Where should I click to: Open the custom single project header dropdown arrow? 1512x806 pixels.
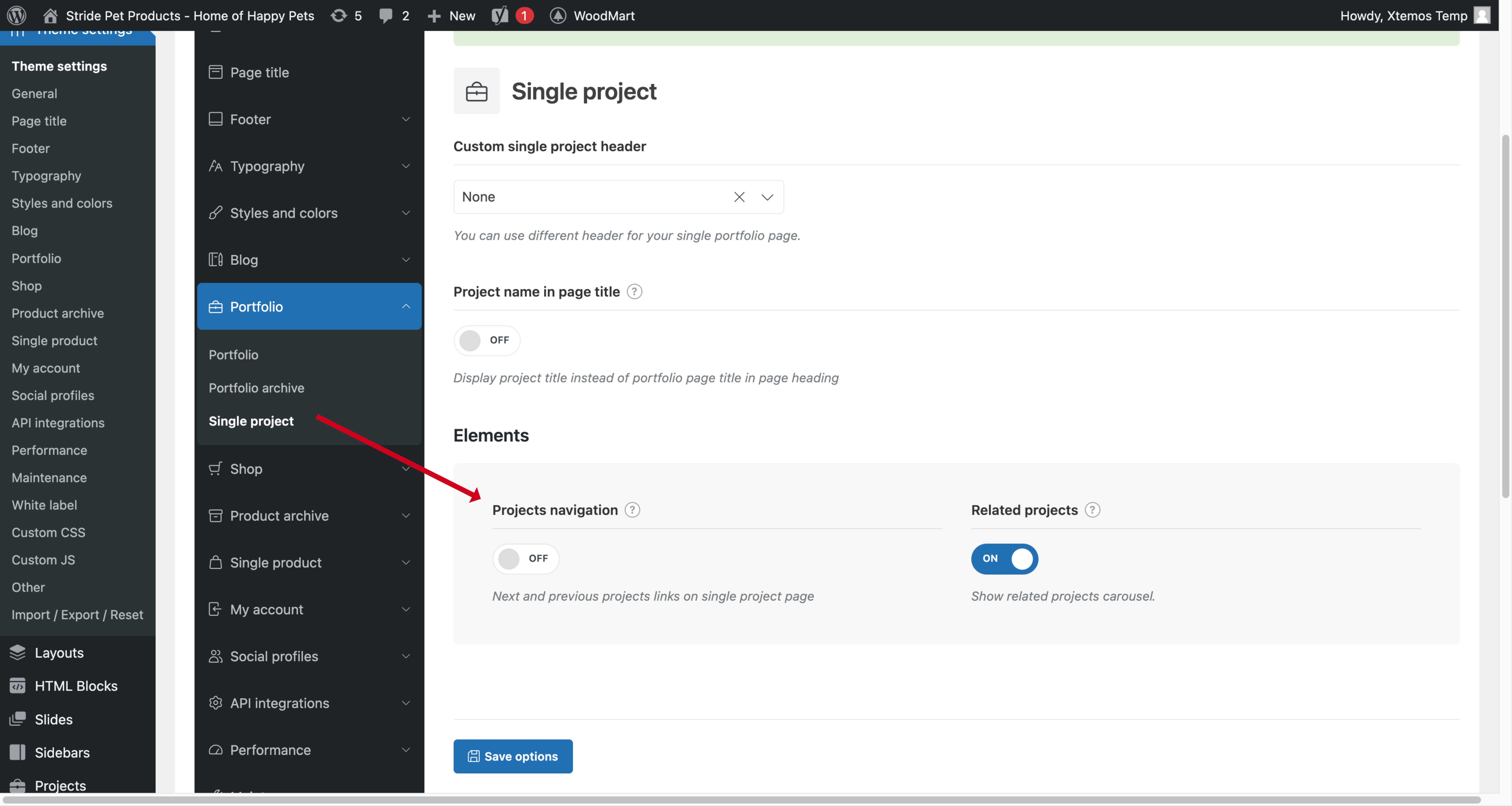(x=767, y=197)
